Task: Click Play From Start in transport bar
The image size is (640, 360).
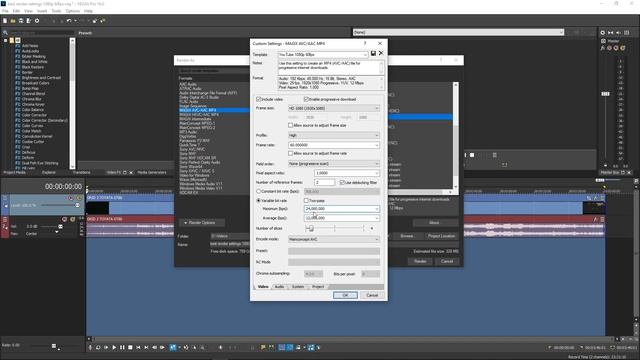Action: 106,347
